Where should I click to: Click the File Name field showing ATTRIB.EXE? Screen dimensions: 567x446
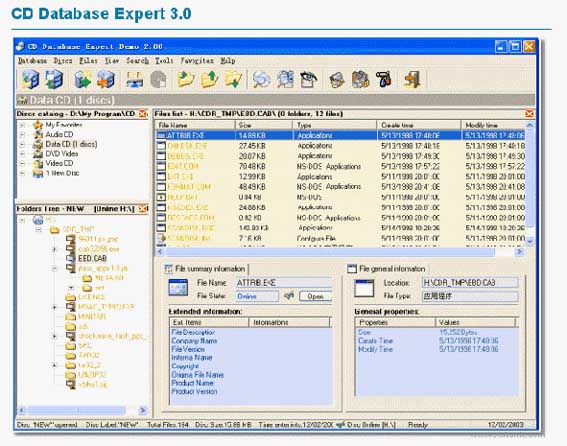point(284,283)
